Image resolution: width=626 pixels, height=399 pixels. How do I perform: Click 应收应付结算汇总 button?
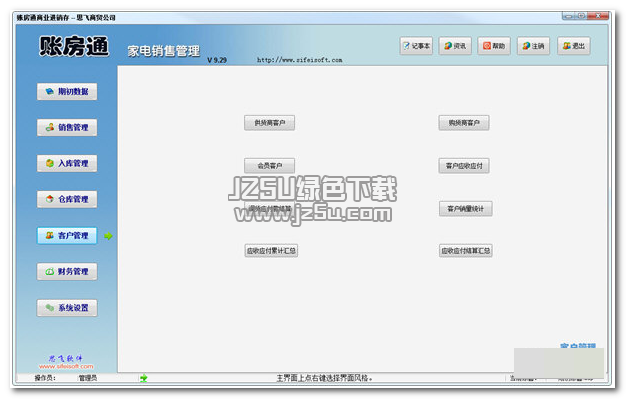tap(466, 251)
